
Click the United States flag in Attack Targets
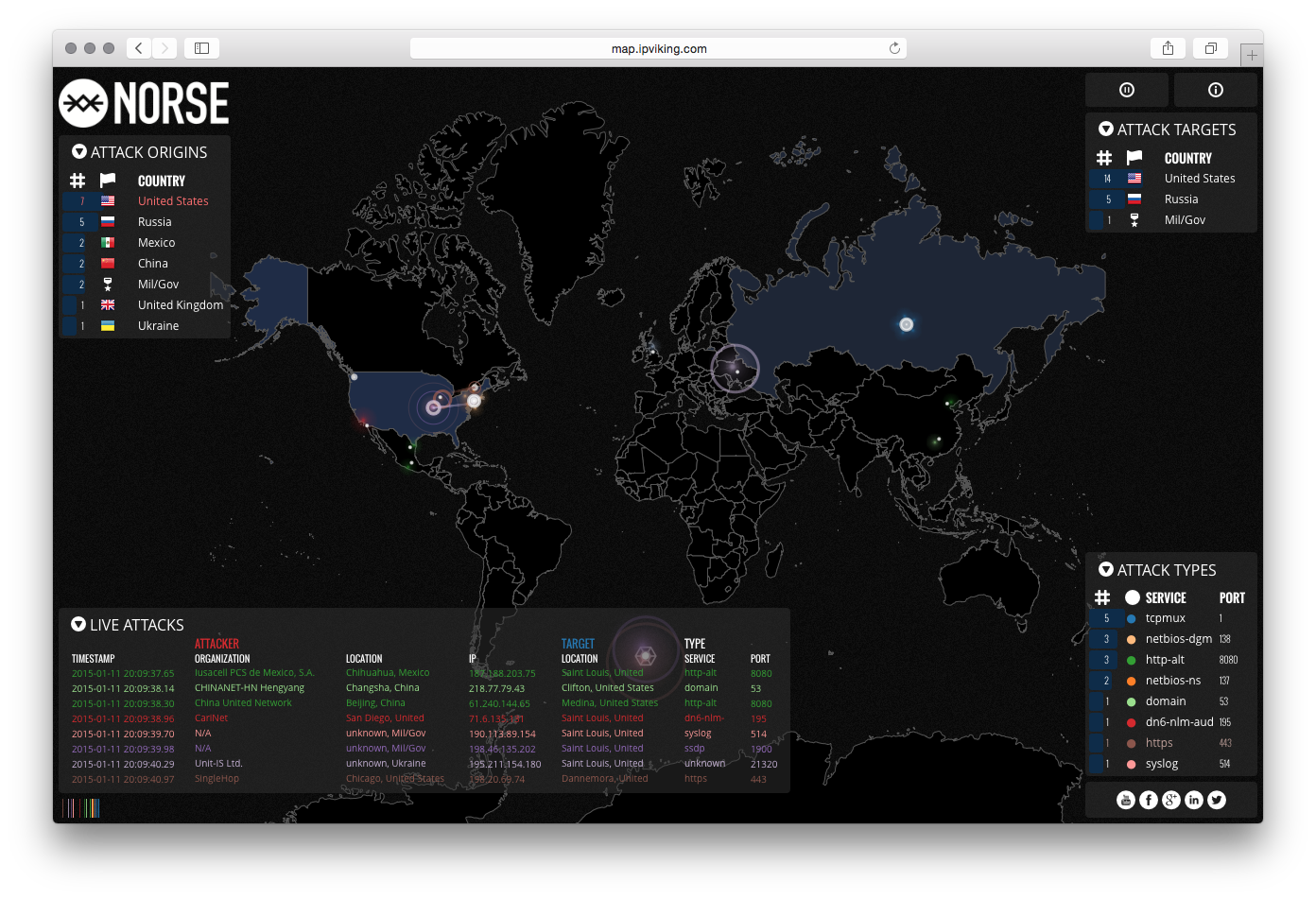1134,178
